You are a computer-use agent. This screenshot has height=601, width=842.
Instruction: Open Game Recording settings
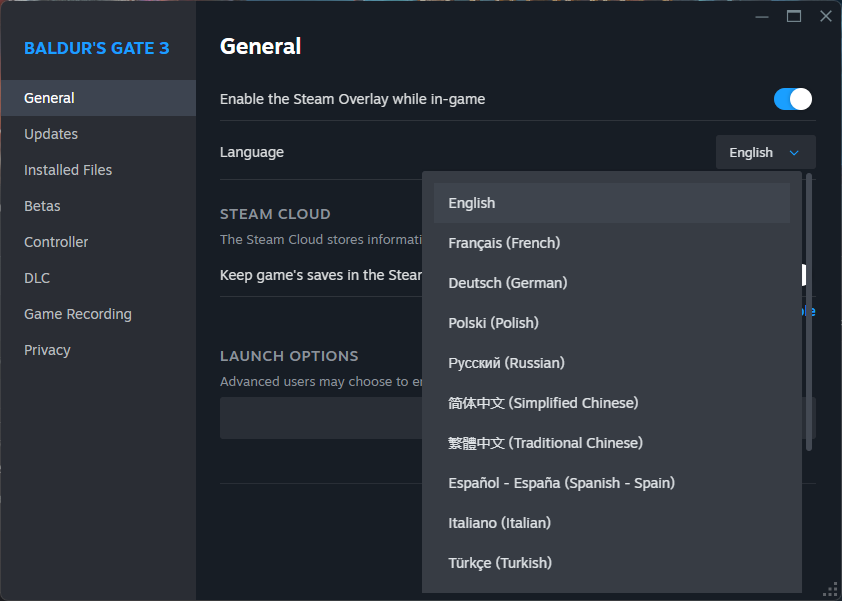[98, 314]
